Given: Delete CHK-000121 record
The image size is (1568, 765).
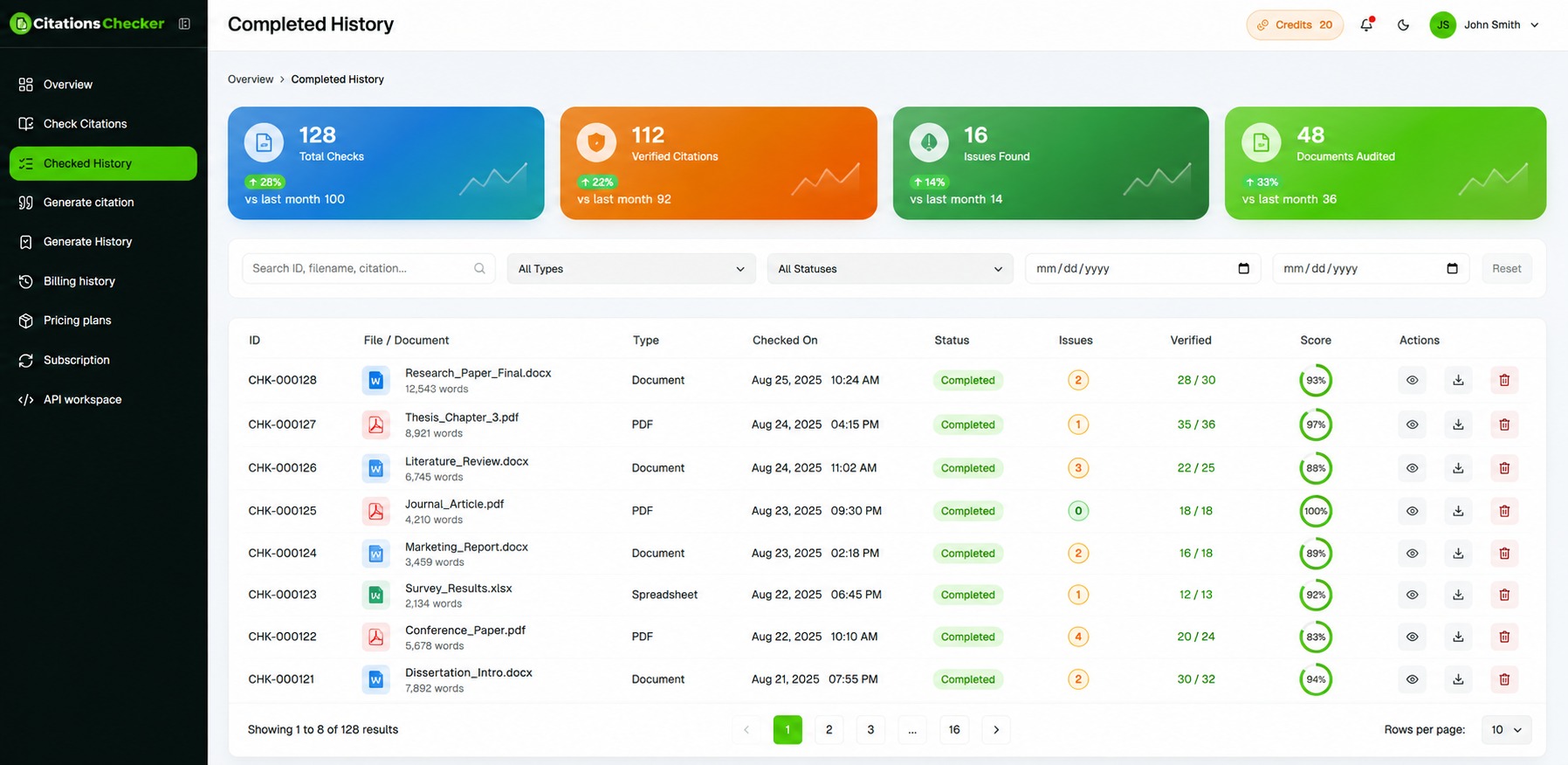Looking at the screenshot, I should 1504,679.
